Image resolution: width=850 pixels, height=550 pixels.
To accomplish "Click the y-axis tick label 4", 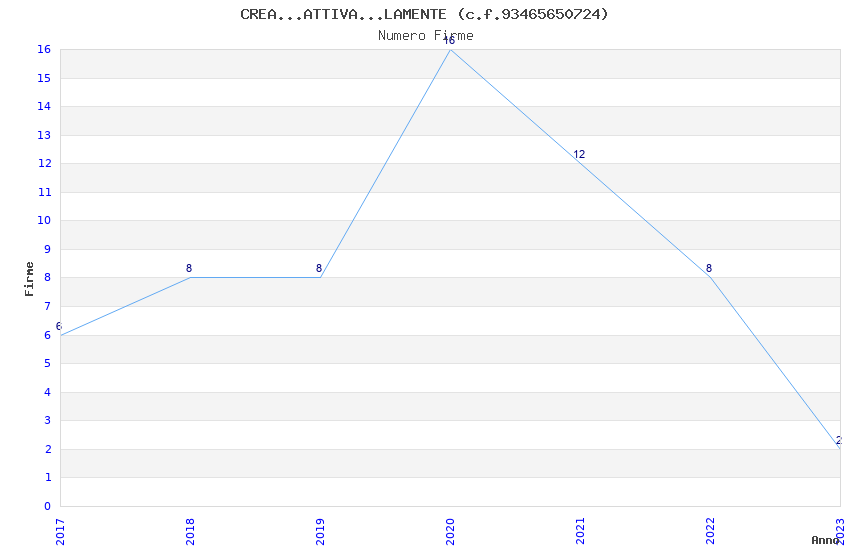I will (48, 392).
